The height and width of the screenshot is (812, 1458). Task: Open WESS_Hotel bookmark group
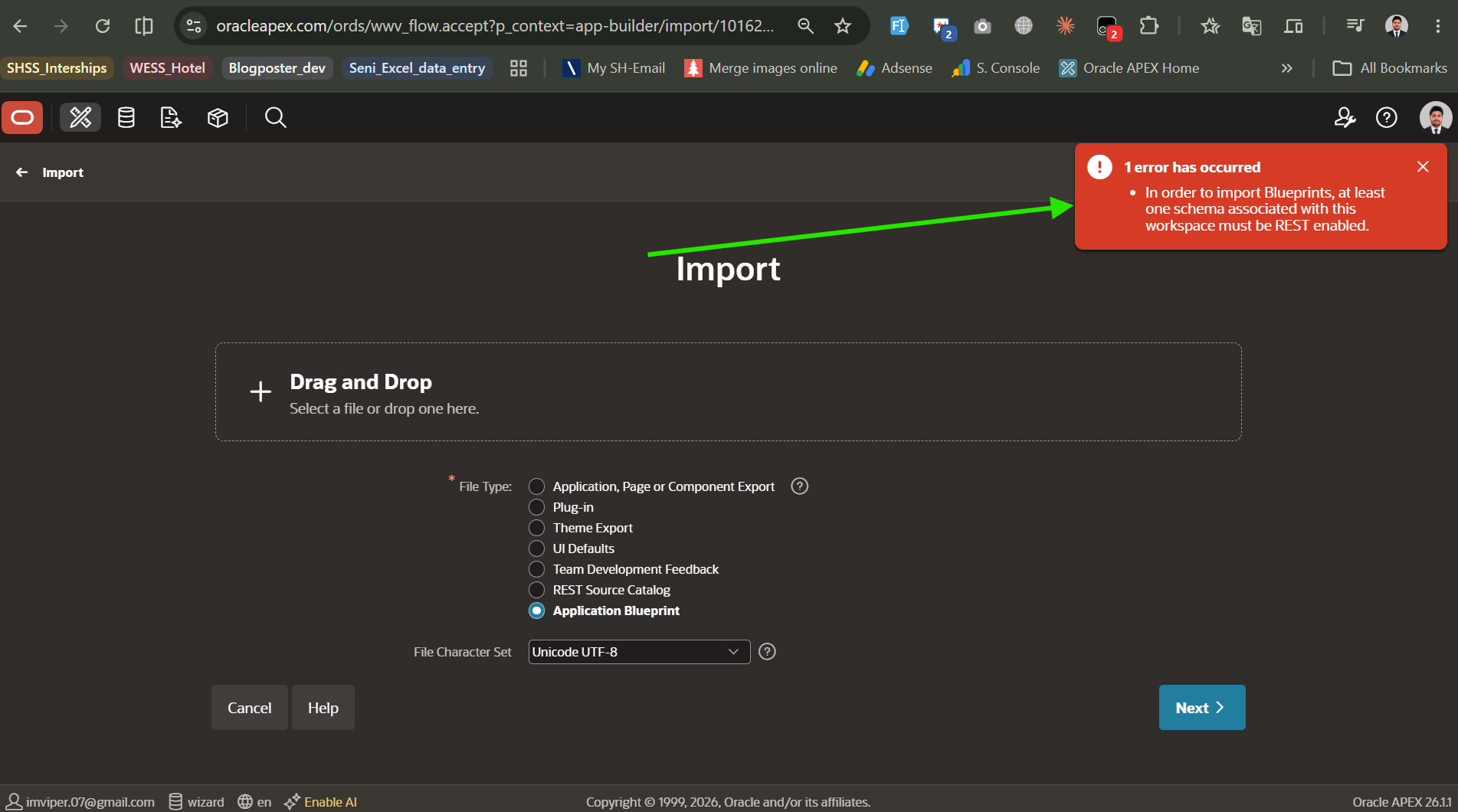[x=167, y=68]
